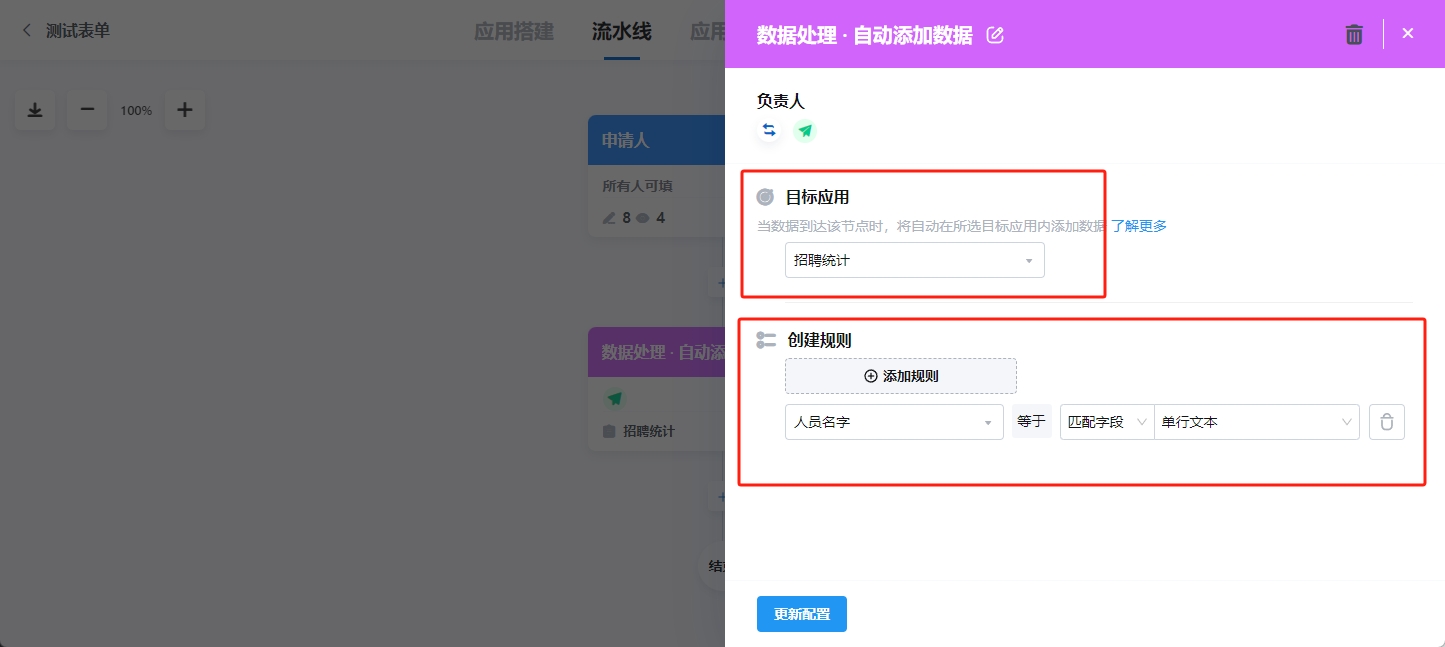The height and width of the screenshot is (647, 1445).
Task: Click the blue swap icon under 负责人
Action: coord(769,130)
